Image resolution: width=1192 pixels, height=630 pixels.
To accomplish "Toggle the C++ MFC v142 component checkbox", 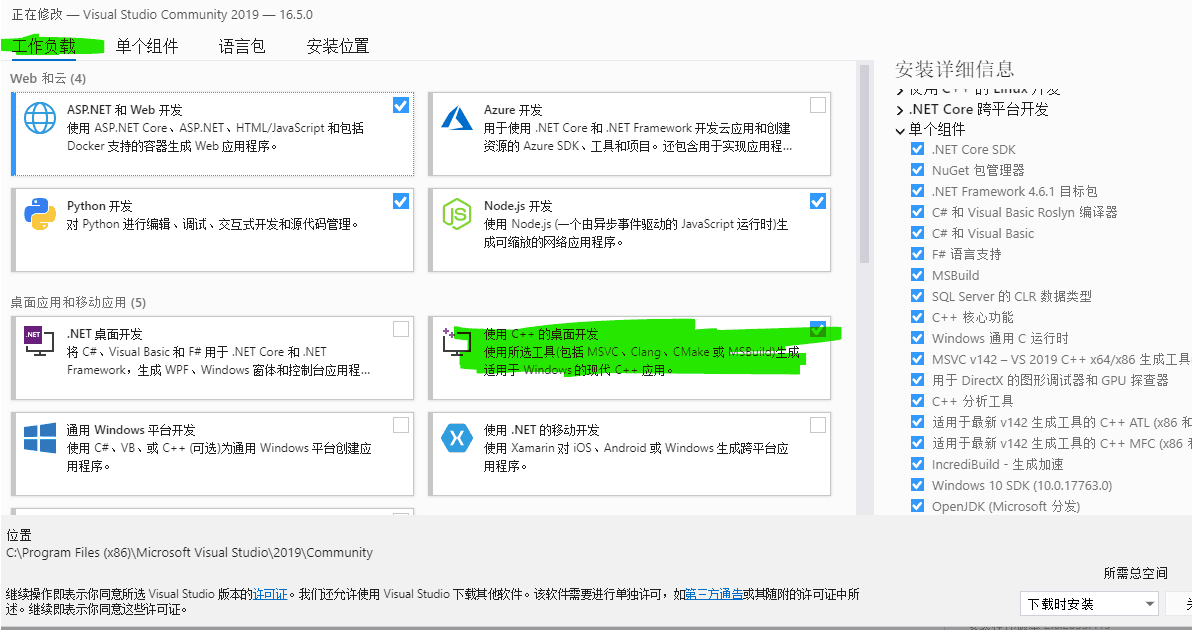I will [x=918, y=443].
